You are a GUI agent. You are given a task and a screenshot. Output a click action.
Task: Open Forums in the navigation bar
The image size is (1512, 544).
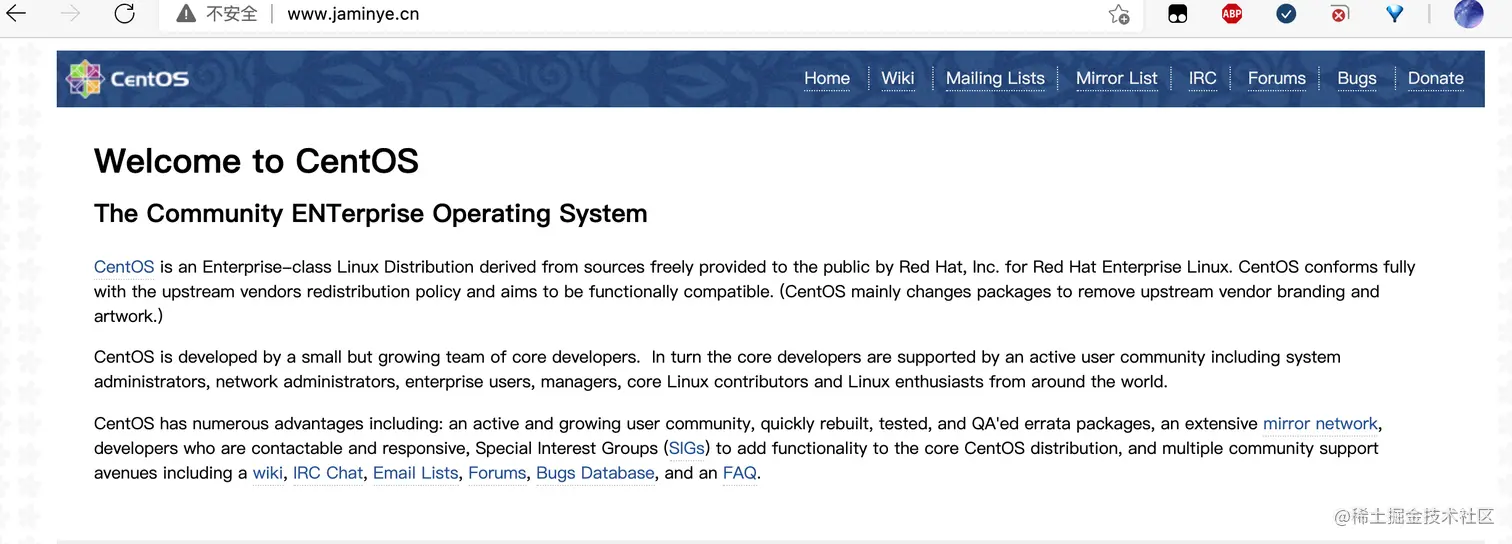click(x=1276, y=79)
